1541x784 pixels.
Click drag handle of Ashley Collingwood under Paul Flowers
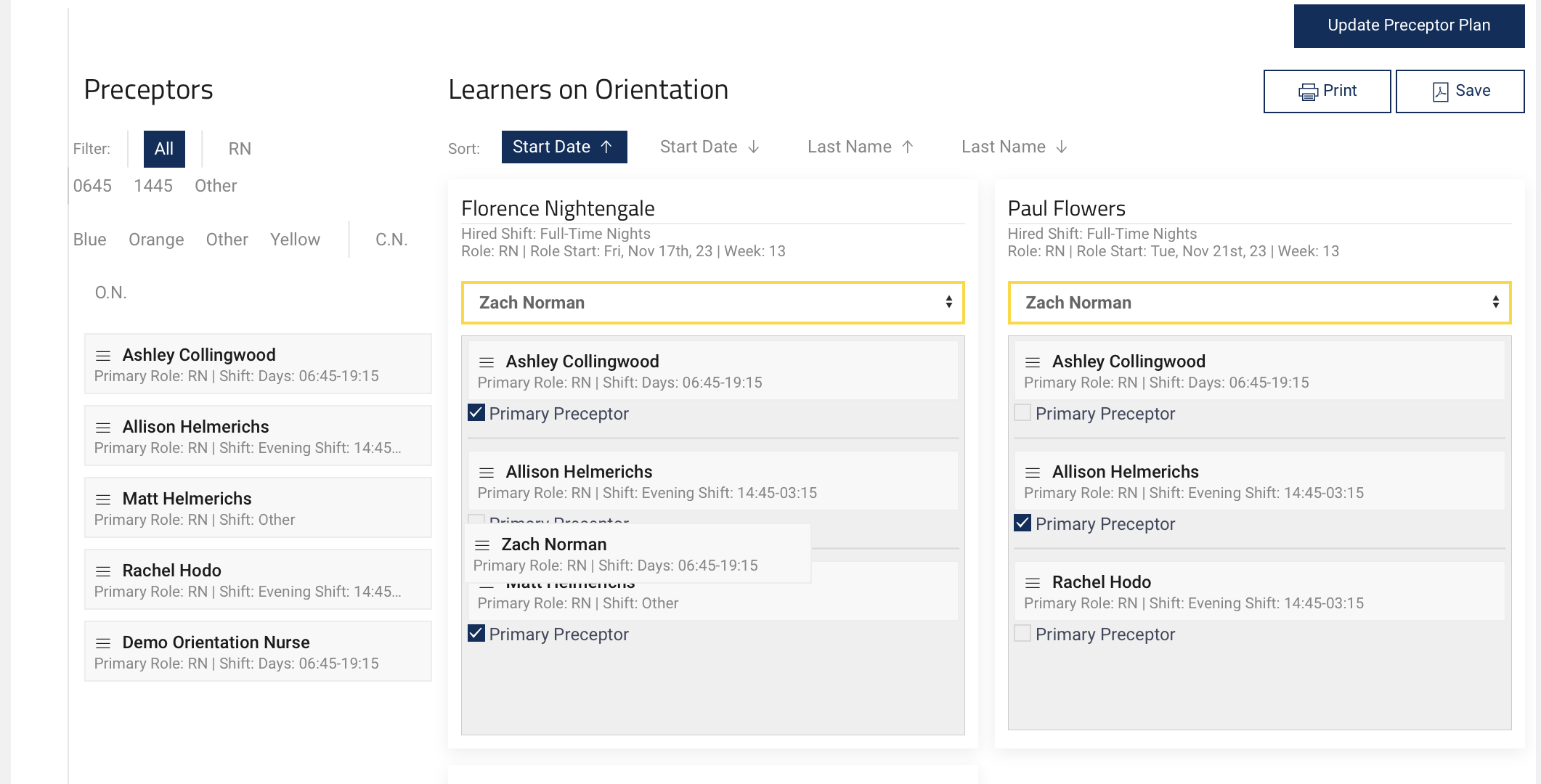(1033, 362)
